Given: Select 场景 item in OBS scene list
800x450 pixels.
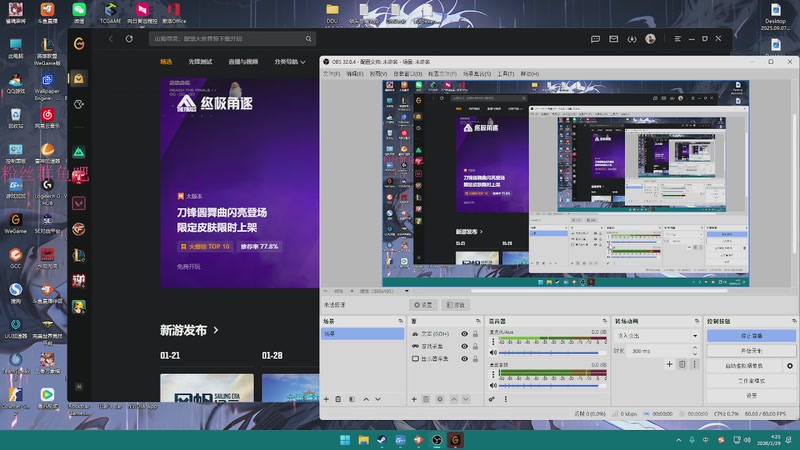Looking at the screenshot, I should point(363,334).
